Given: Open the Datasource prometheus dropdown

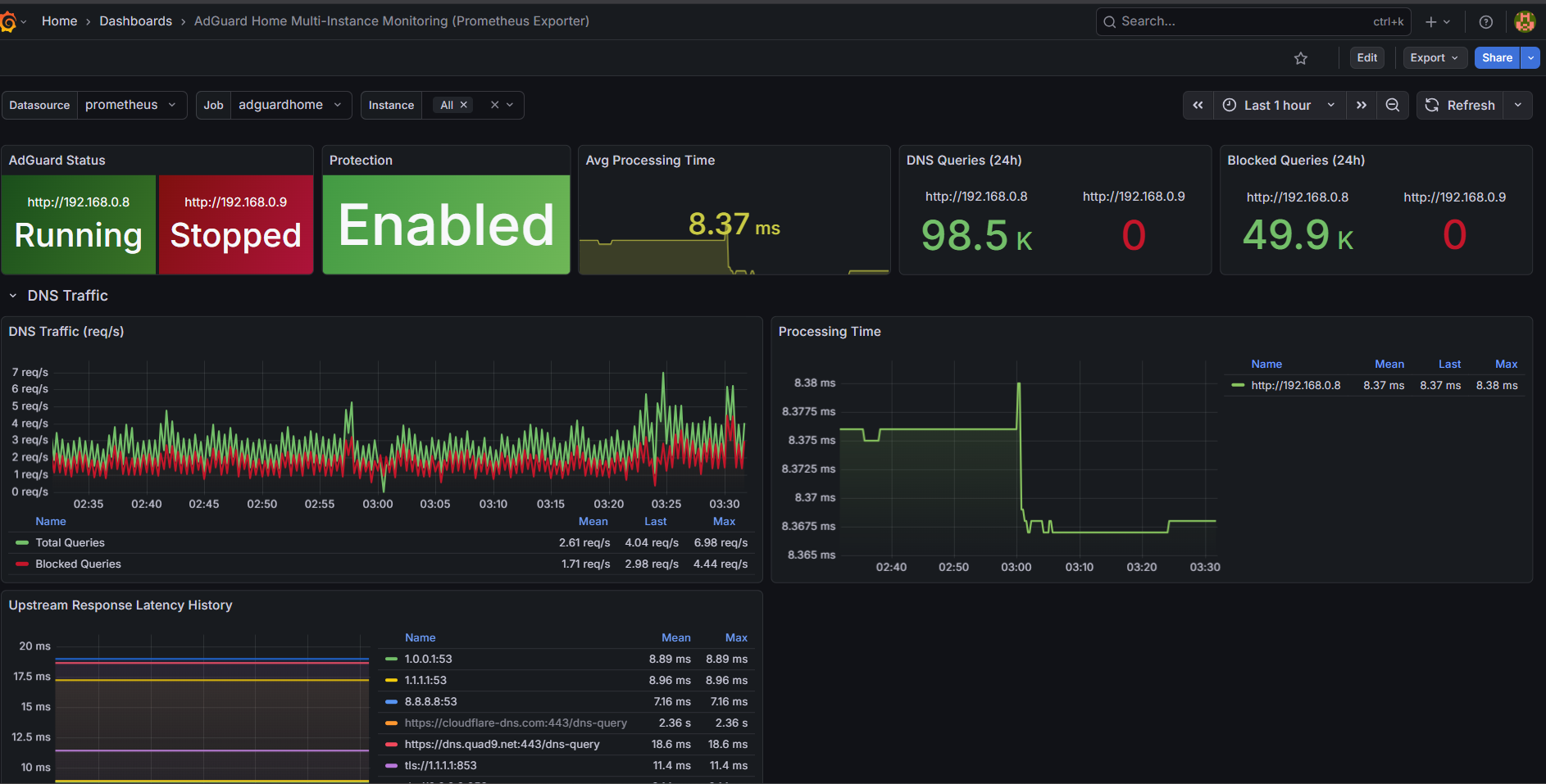Looking at the screenshot, I should 131,105.
